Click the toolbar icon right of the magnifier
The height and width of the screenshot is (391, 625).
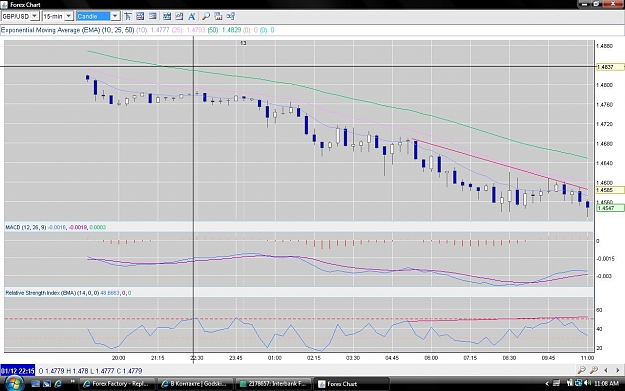(x=218, y=16)
